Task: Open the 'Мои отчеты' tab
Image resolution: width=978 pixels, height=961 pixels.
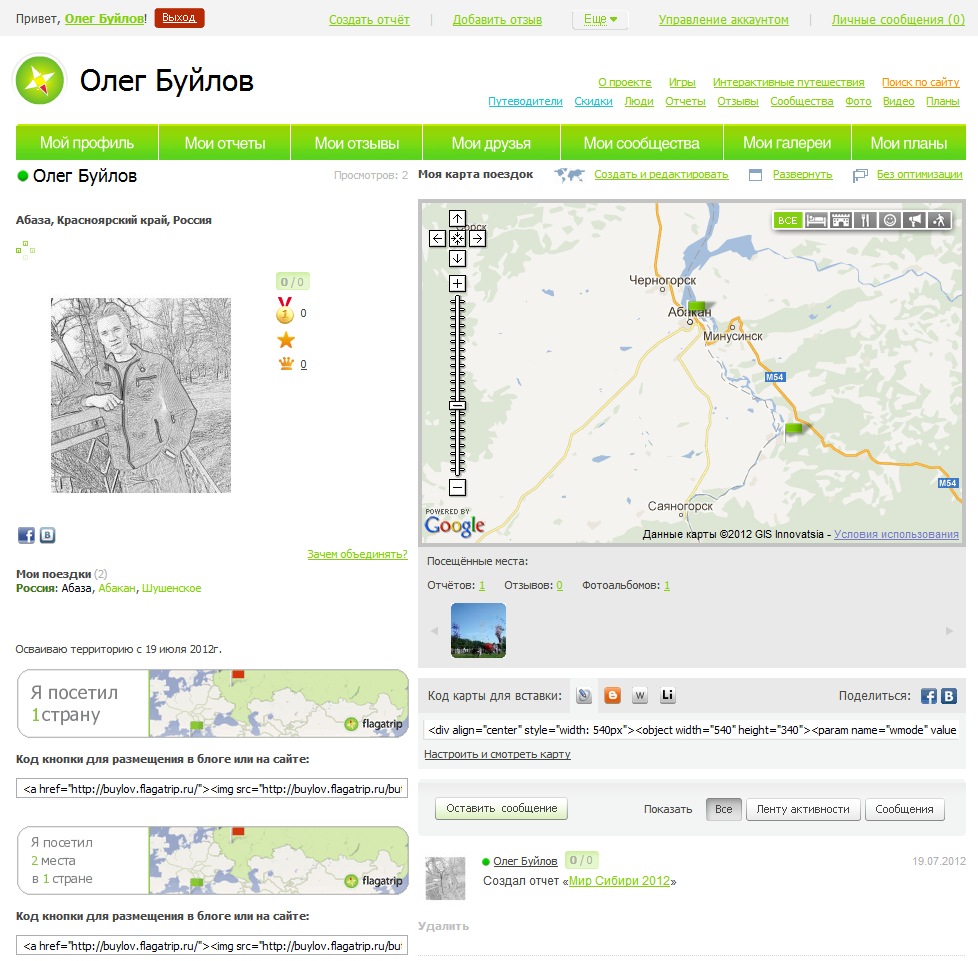Action: 225,143
